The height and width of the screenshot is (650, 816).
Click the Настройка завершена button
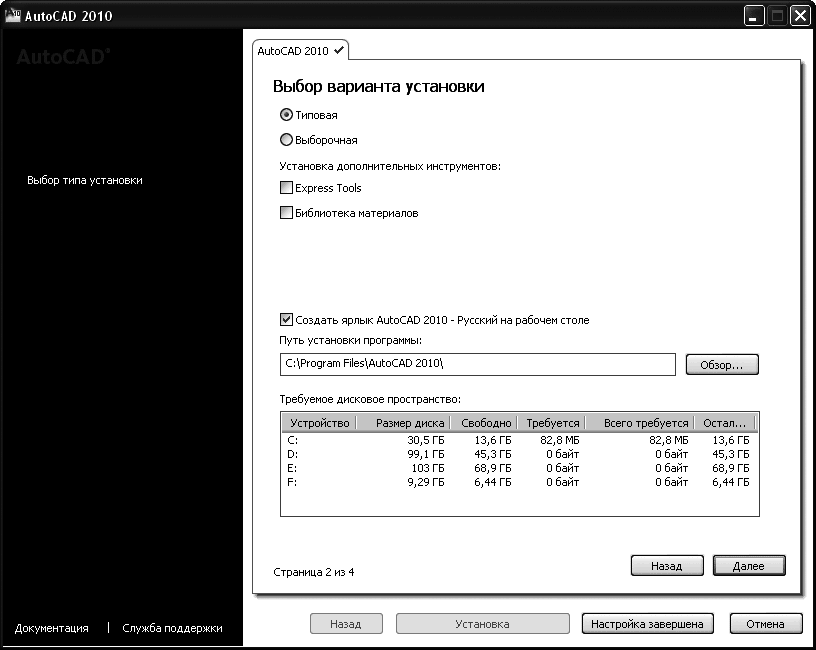646,623
